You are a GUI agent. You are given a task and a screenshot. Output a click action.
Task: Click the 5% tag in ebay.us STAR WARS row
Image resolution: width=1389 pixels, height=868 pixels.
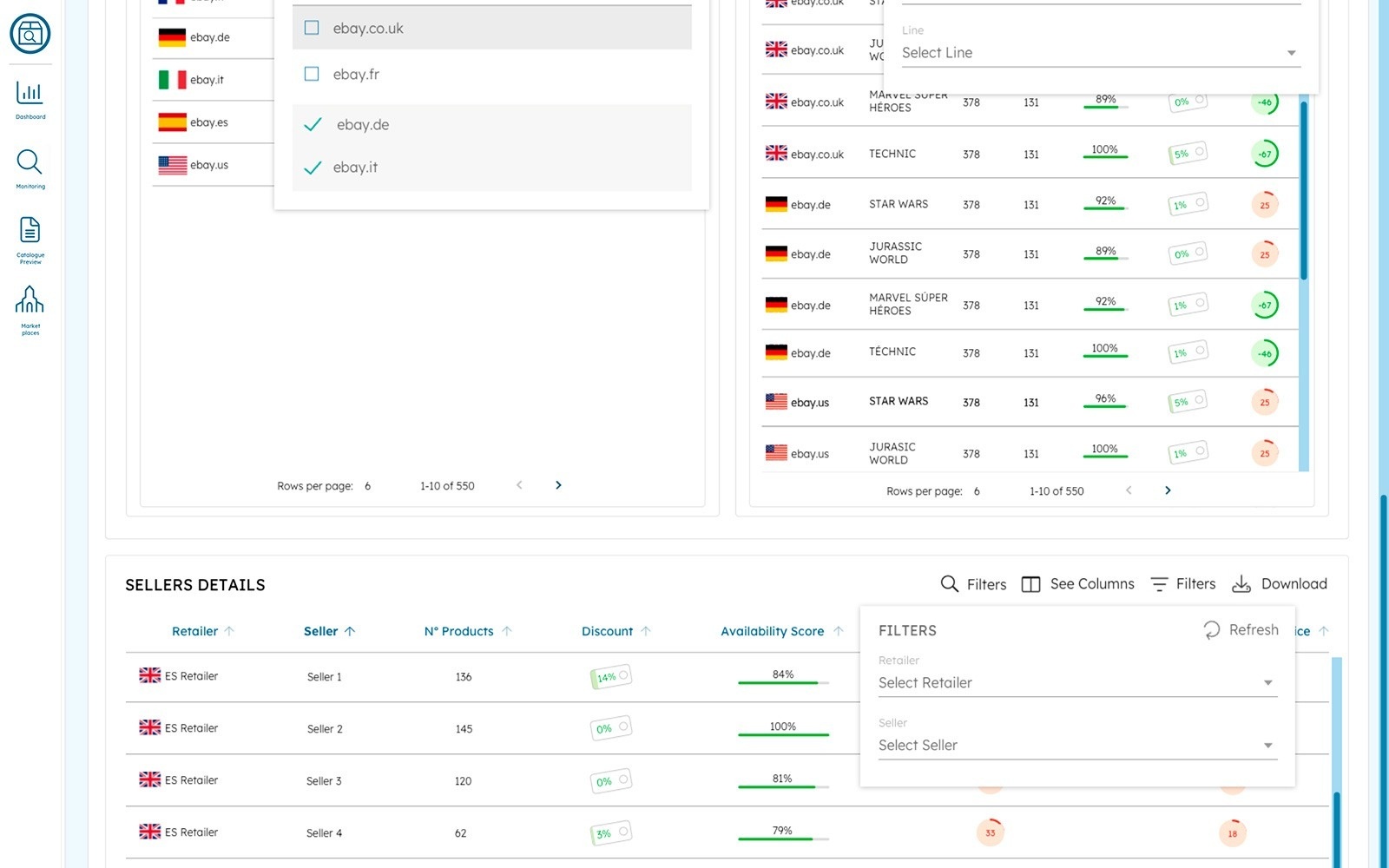1188,402
